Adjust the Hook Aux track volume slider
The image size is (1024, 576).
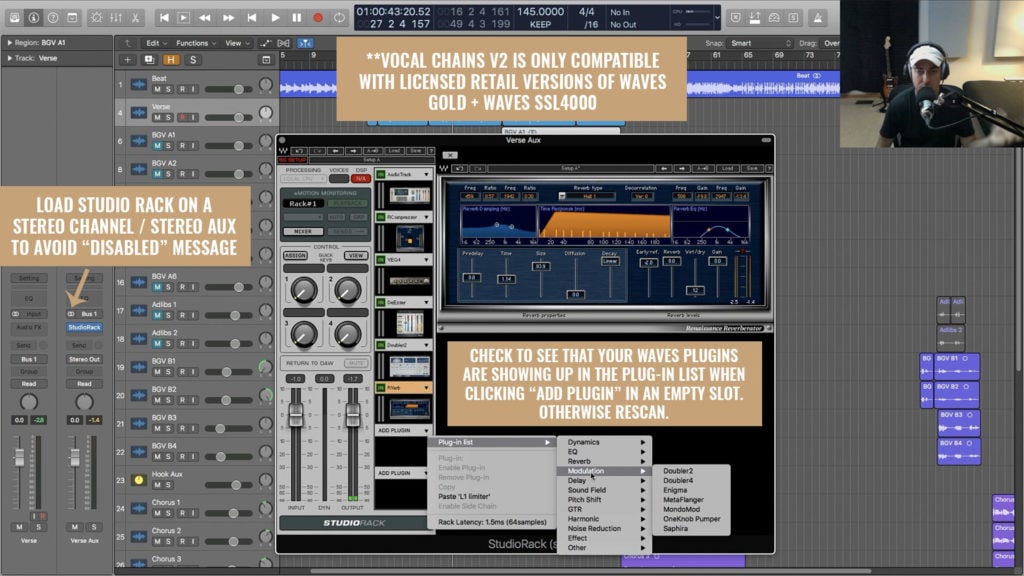tap(228, 485)
